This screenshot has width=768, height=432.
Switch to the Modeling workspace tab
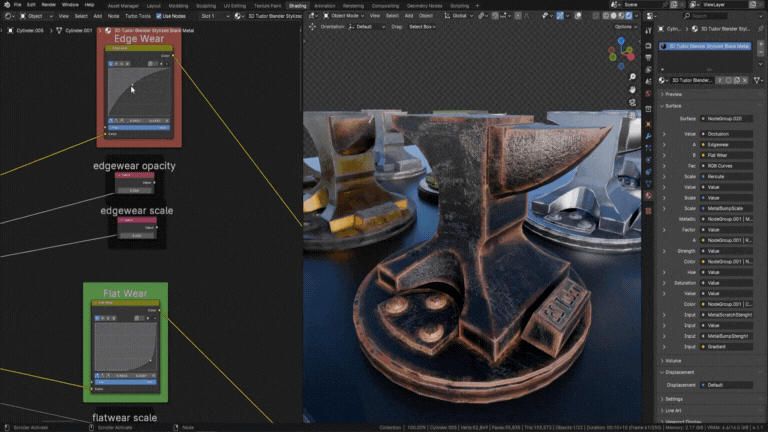[x=178, y=6]
